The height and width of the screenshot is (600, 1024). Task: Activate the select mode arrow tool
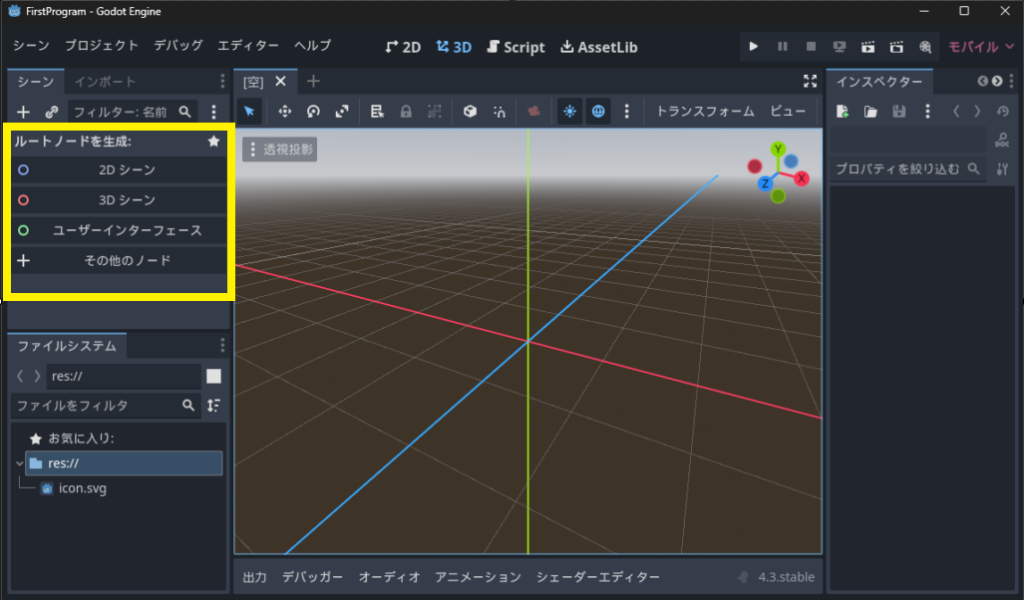(249, 111)
